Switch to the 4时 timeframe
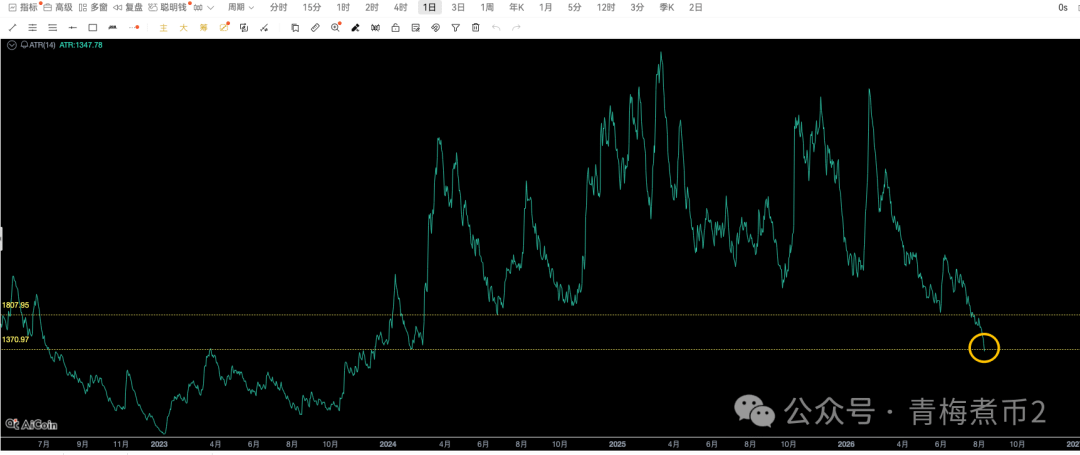1080x455 pixels. click(400, 8)
